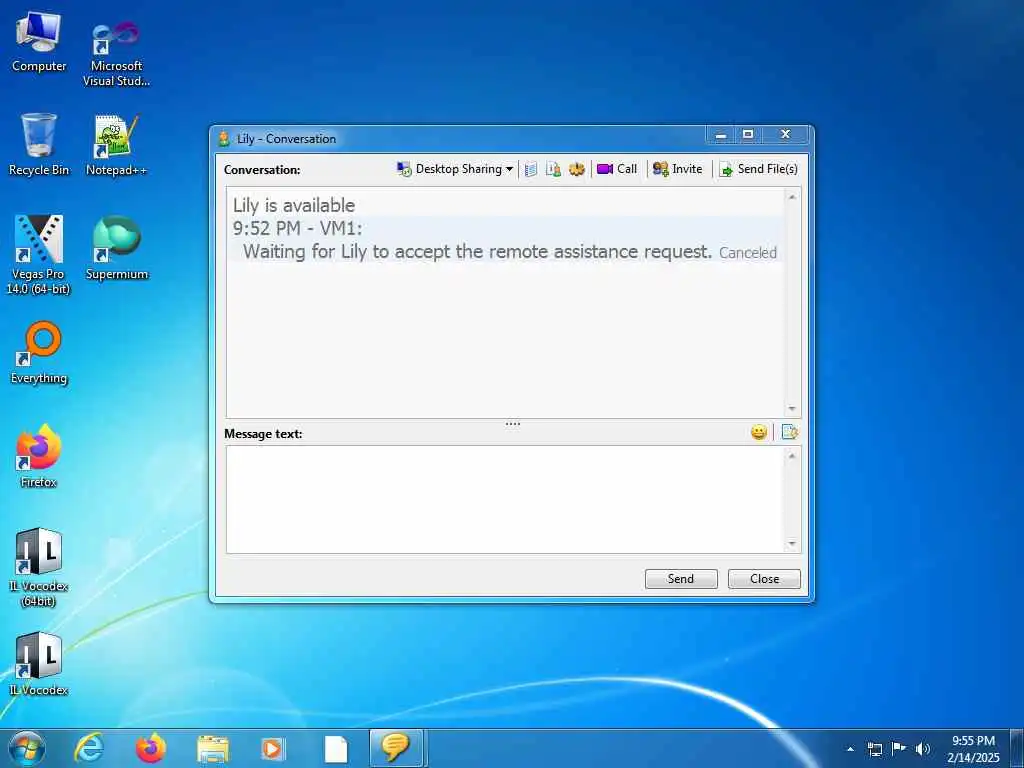Click the orange gear-like icon in the conversation toolbar
1024x768 pixels.
(576, 169)
